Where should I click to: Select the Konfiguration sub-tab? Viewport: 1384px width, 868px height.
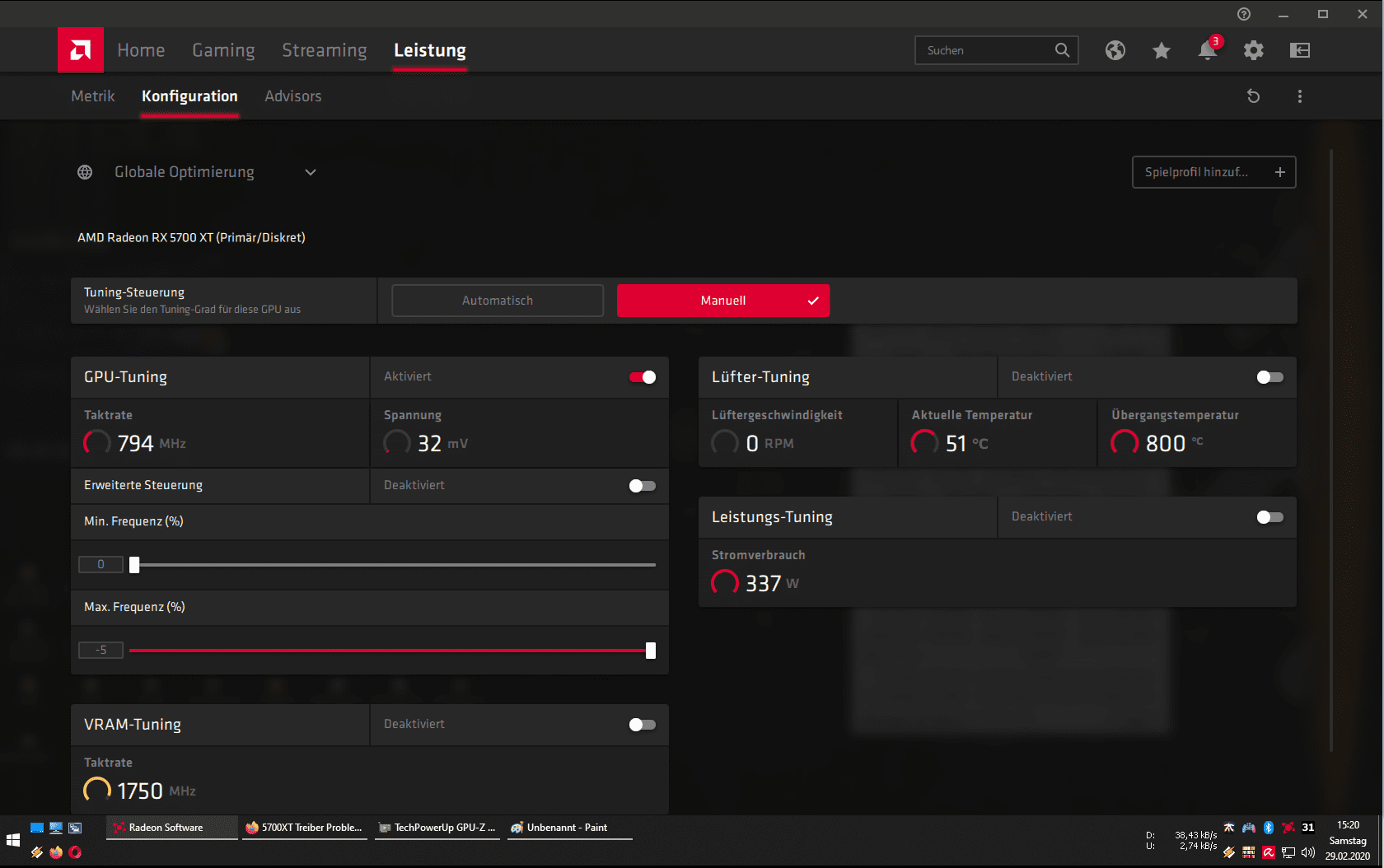point(189,96)
